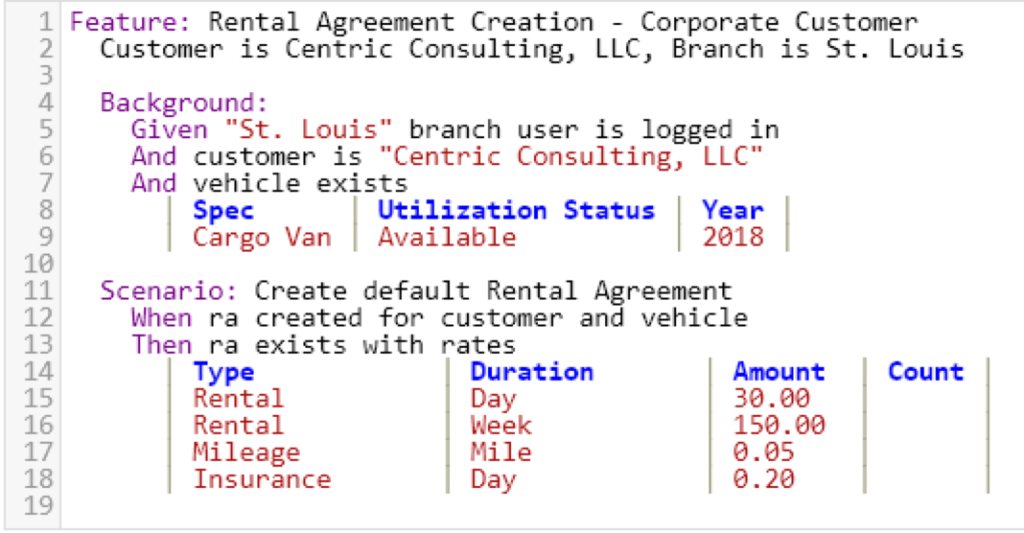Click the Insurance type cell
The width and height of the screenshot is (1024, 533).
pos(261,480)
